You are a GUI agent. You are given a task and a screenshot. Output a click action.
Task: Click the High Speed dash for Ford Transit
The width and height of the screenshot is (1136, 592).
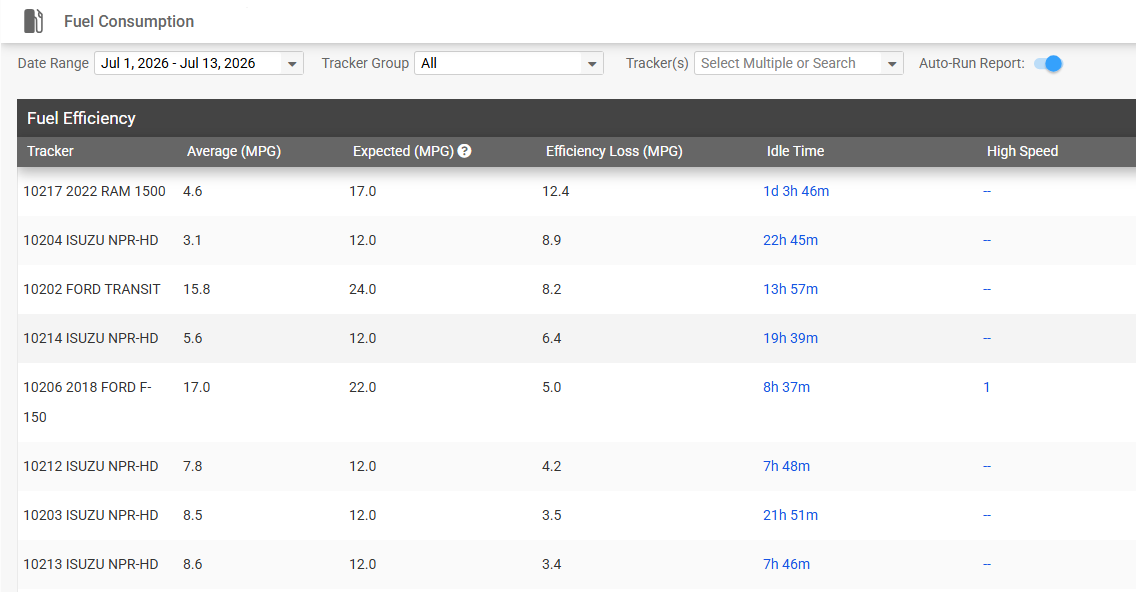pos(987,289)
